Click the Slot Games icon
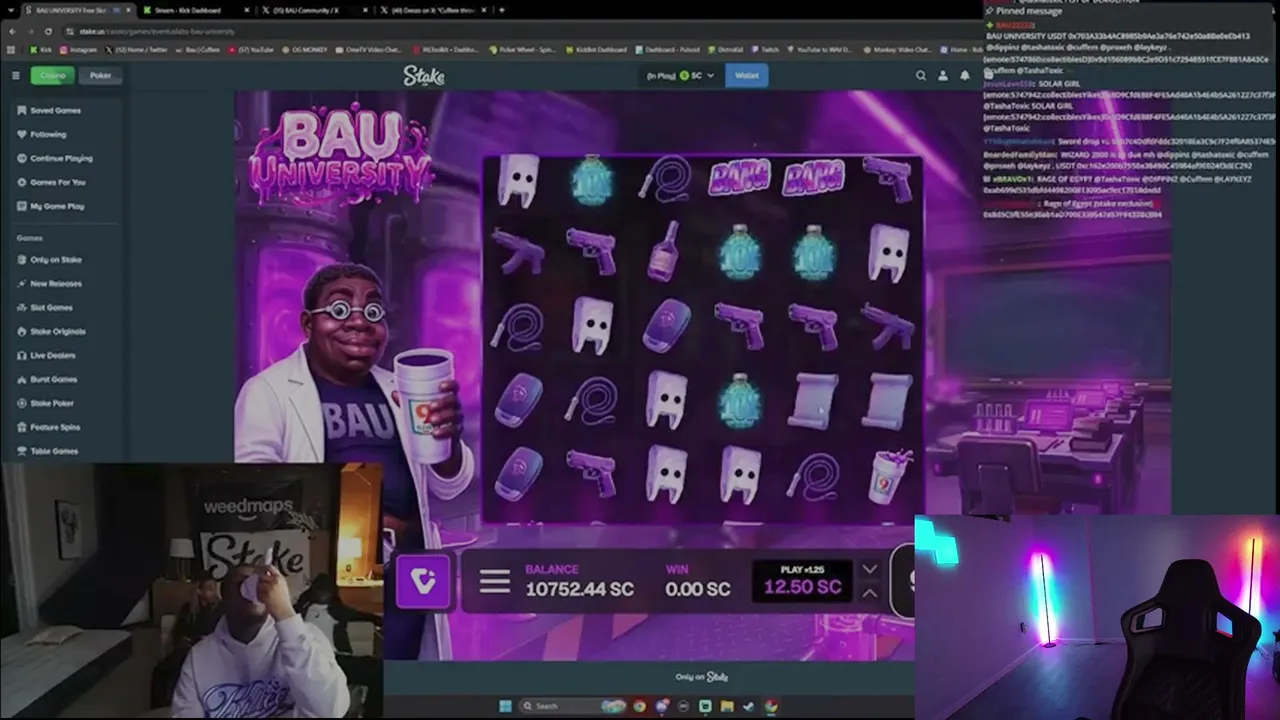Screen dimensions: 1280x720 (22, 308)
